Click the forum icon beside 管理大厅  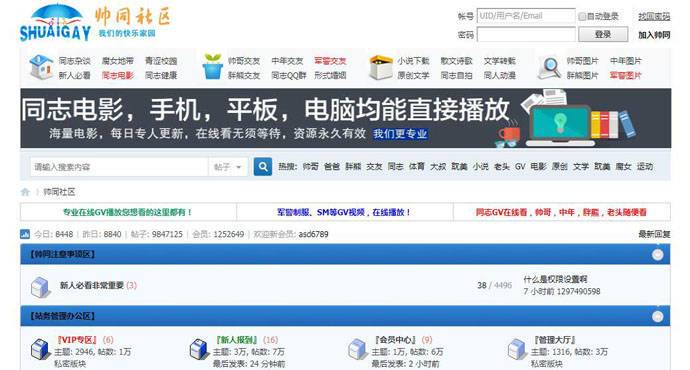coord(517,349)
